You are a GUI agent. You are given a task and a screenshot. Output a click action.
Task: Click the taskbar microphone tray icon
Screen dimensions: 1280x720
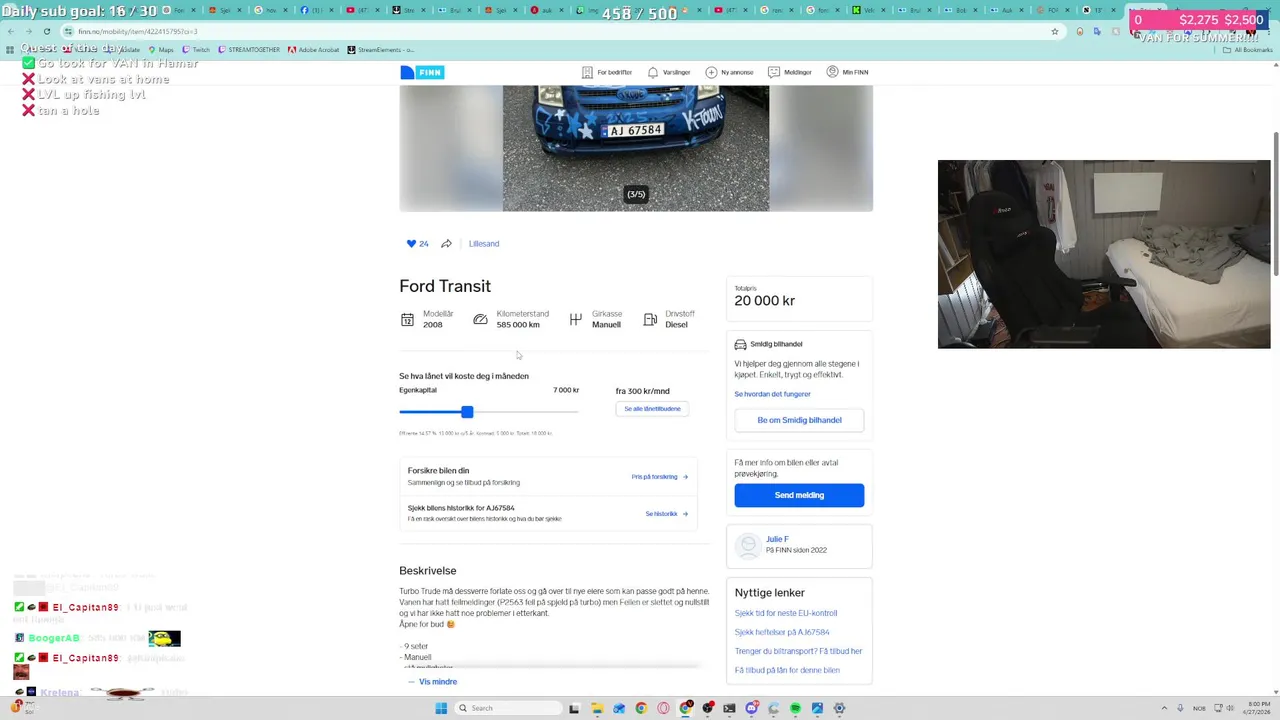[1181, 708]
